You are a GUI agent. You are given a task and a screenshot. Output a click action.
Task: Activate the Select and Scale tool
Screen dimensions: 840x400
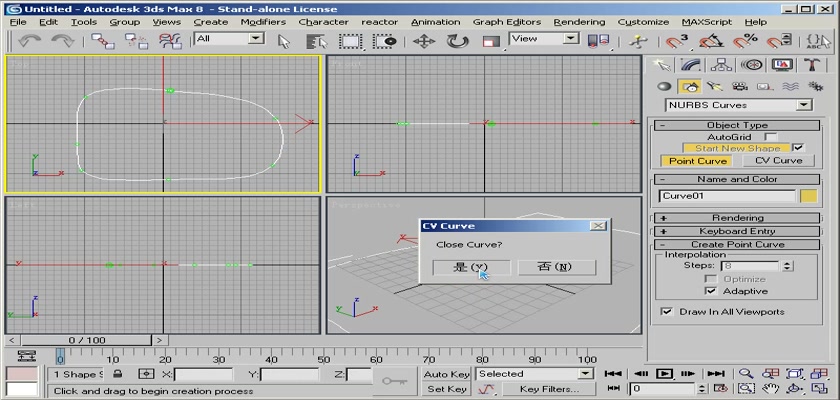click(491, 41)
